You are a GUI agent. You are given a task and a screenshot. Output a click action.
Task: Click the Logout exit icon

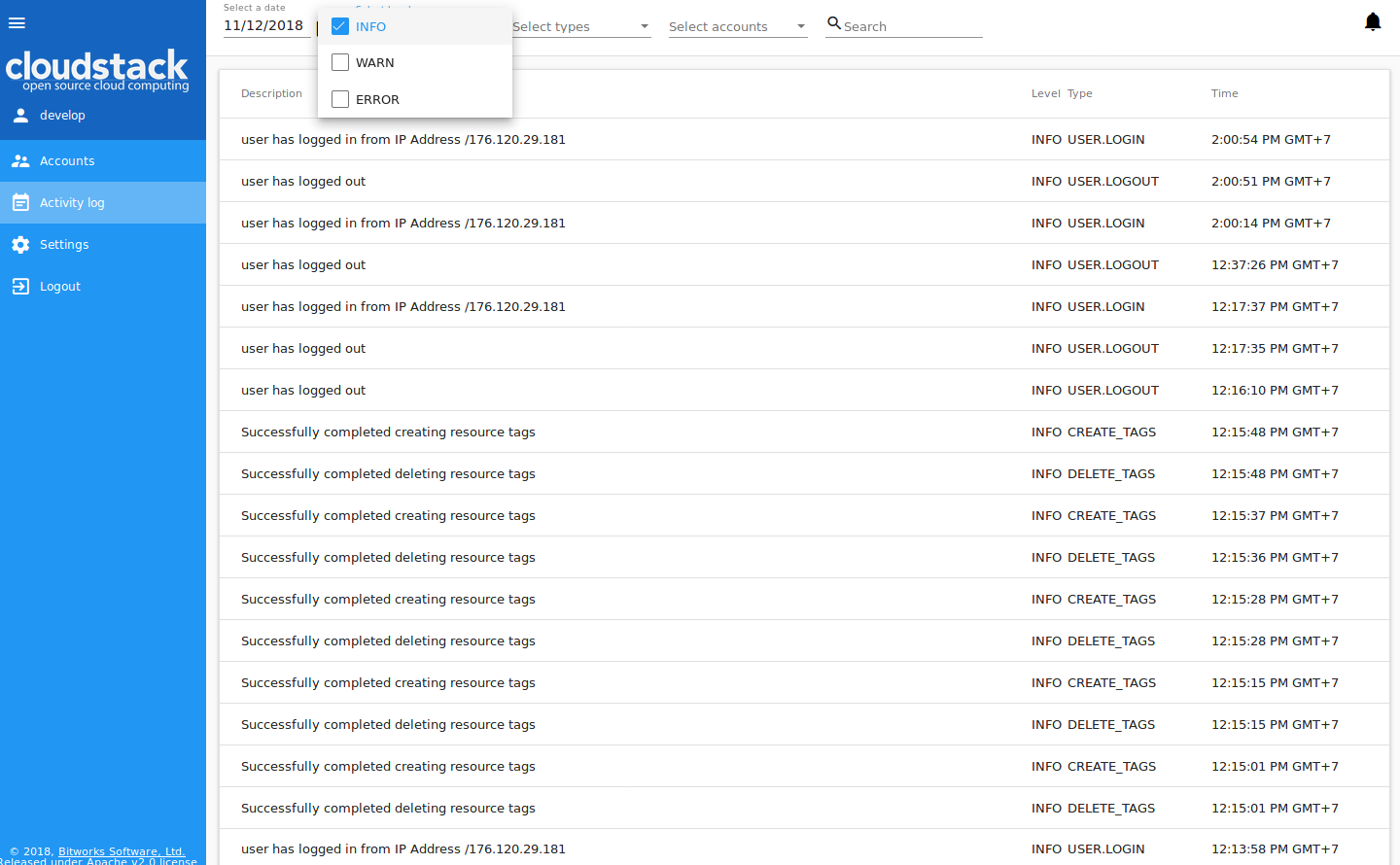[x=20, y=287]
